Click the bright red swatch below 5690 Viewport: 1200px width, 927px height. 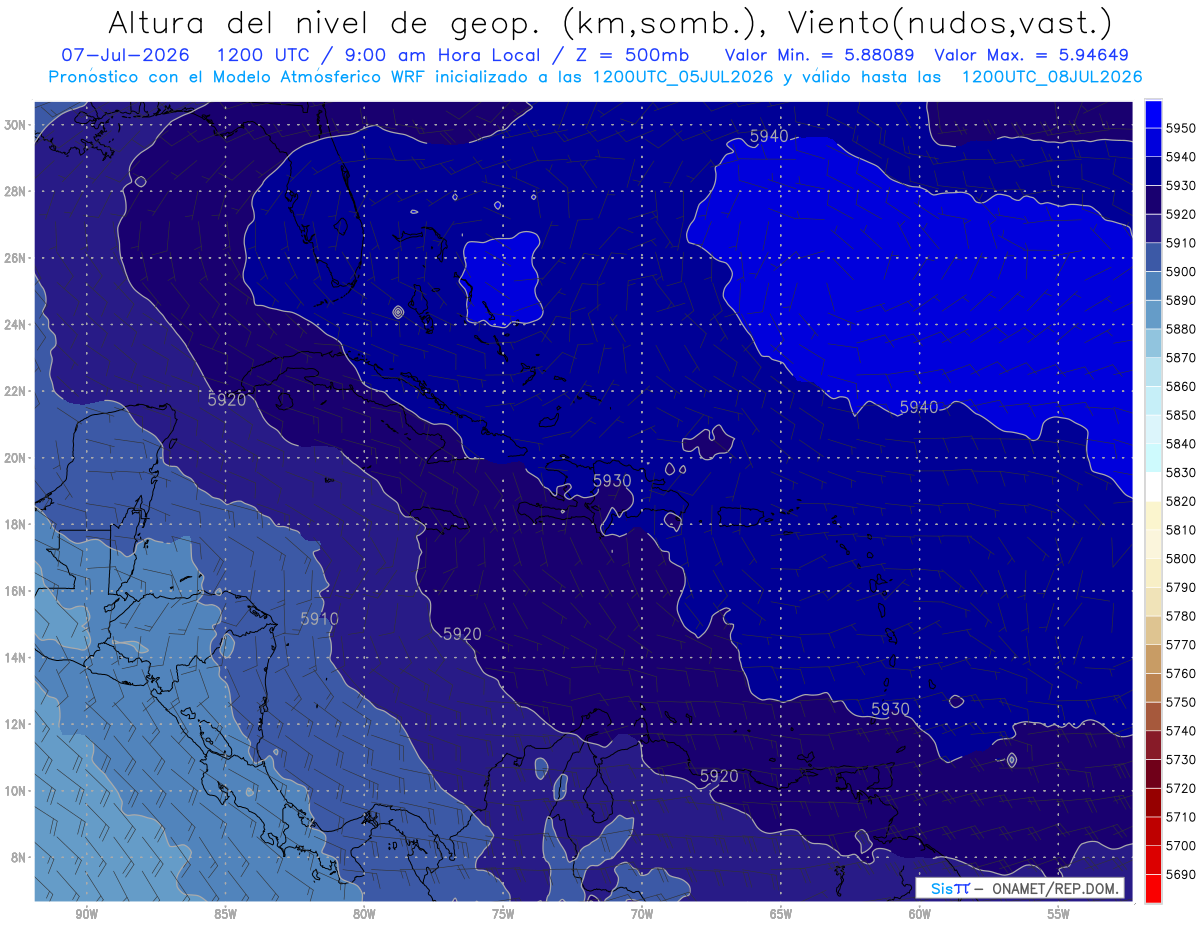point(1153,889)
